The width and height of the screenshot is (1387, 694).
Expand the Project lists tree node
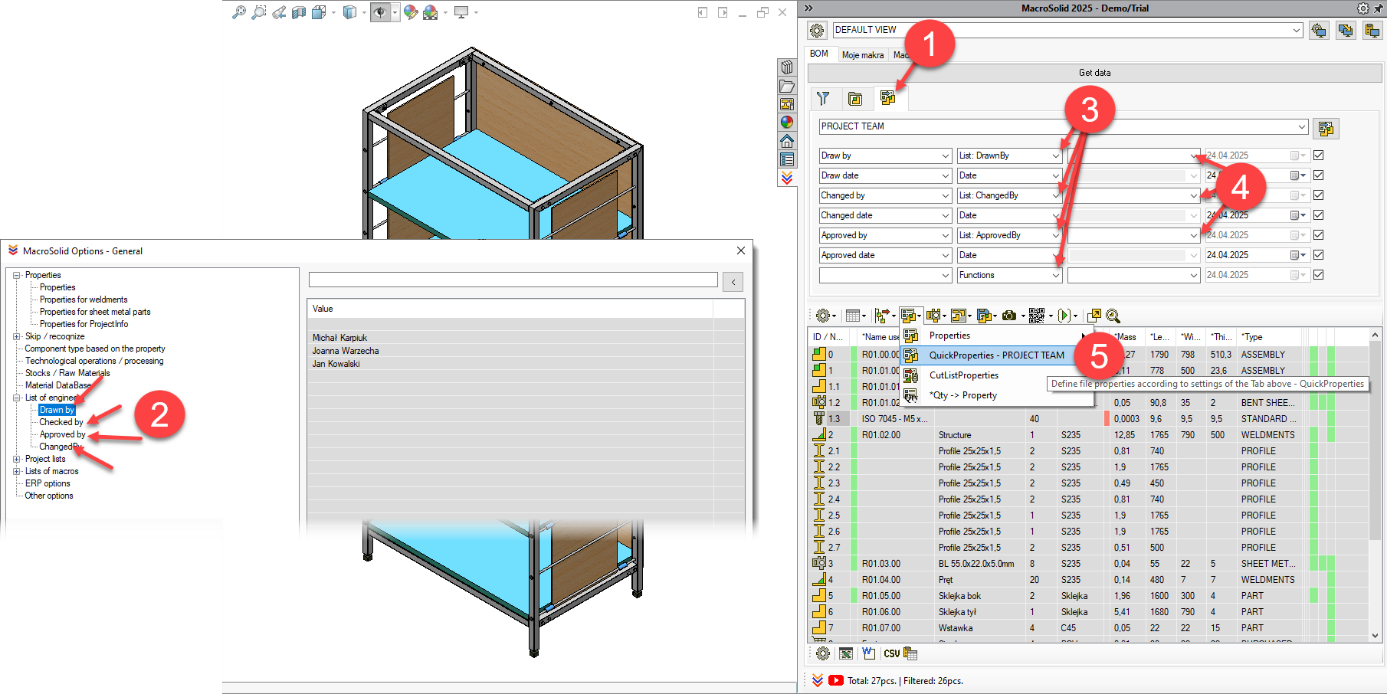point(16,459)
